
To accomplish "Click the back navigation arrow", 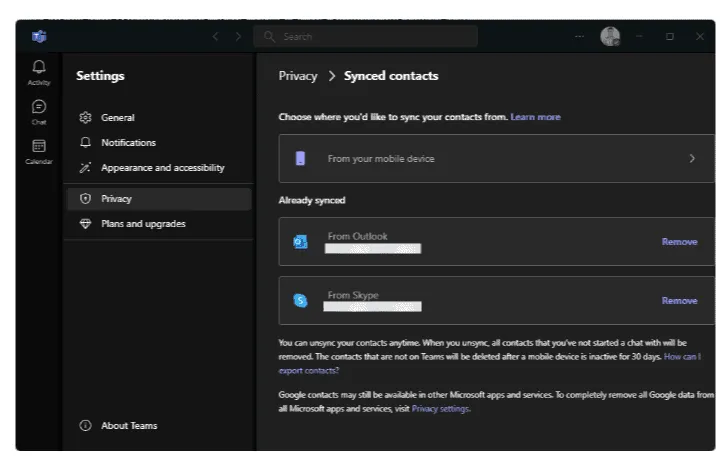I will [x=215, y=37].
